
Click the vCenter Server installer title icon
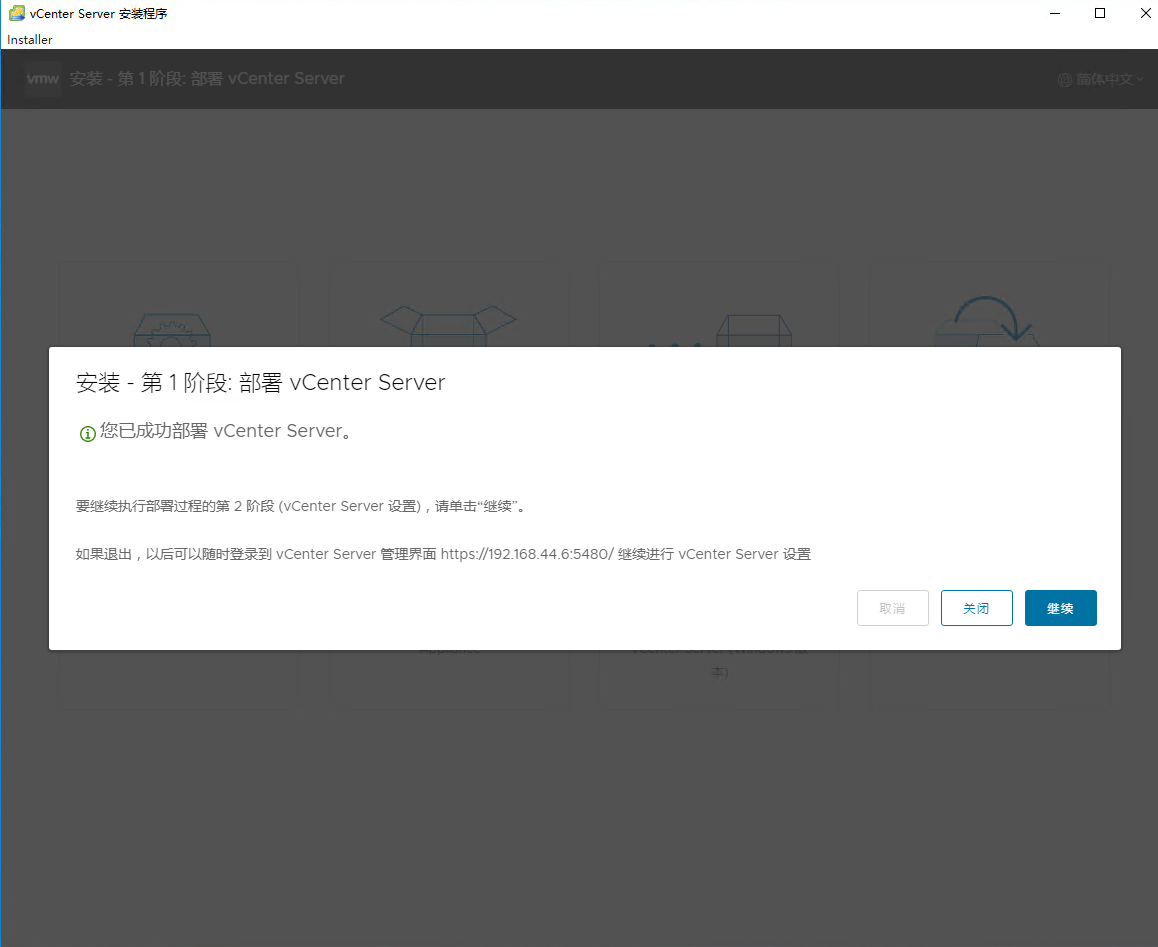coord(16,13)
